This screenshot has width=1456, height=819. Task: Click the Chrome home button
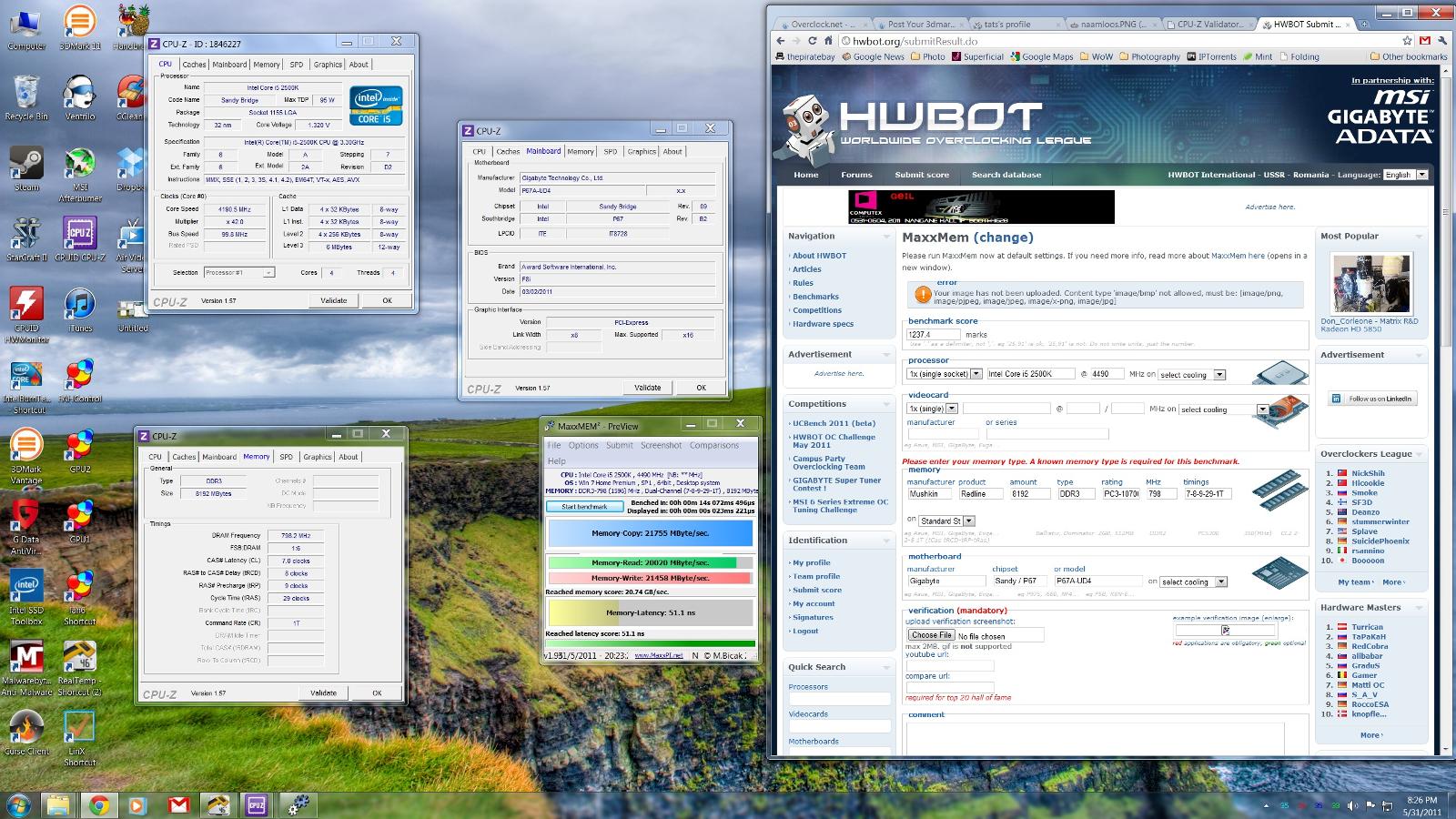pos(828,41)
